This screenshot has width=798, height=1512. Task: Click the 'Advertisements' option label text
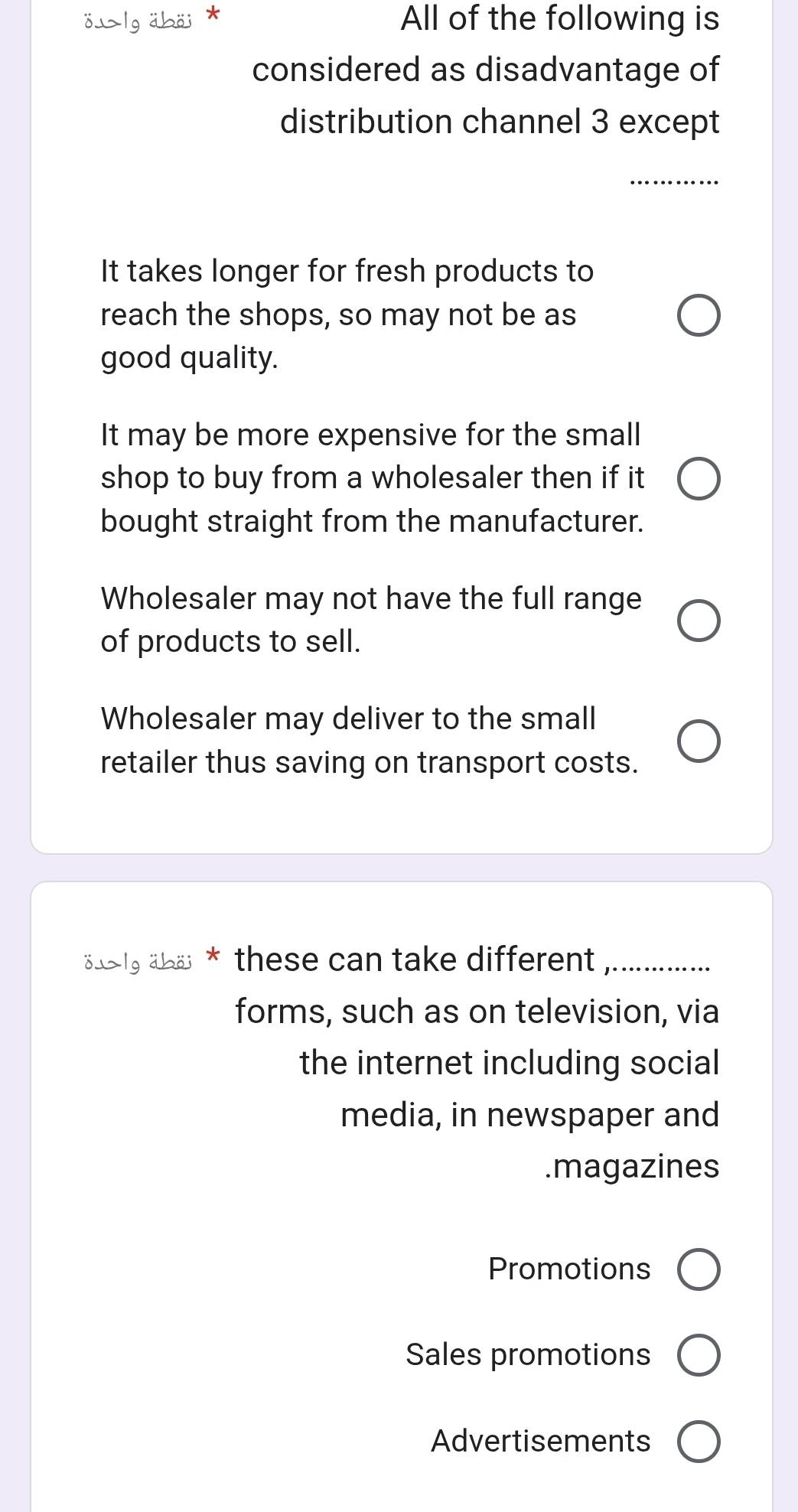pyautogui.click(x=541, y=1441)
